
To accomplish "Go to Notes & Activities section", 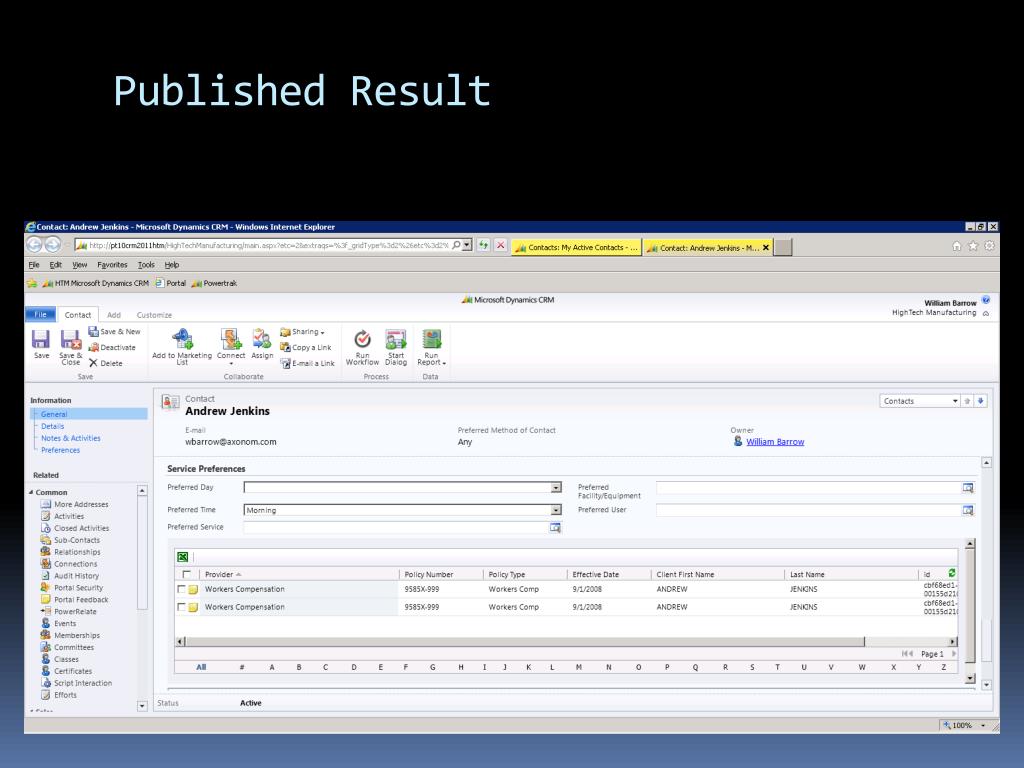I will [71, 438].
